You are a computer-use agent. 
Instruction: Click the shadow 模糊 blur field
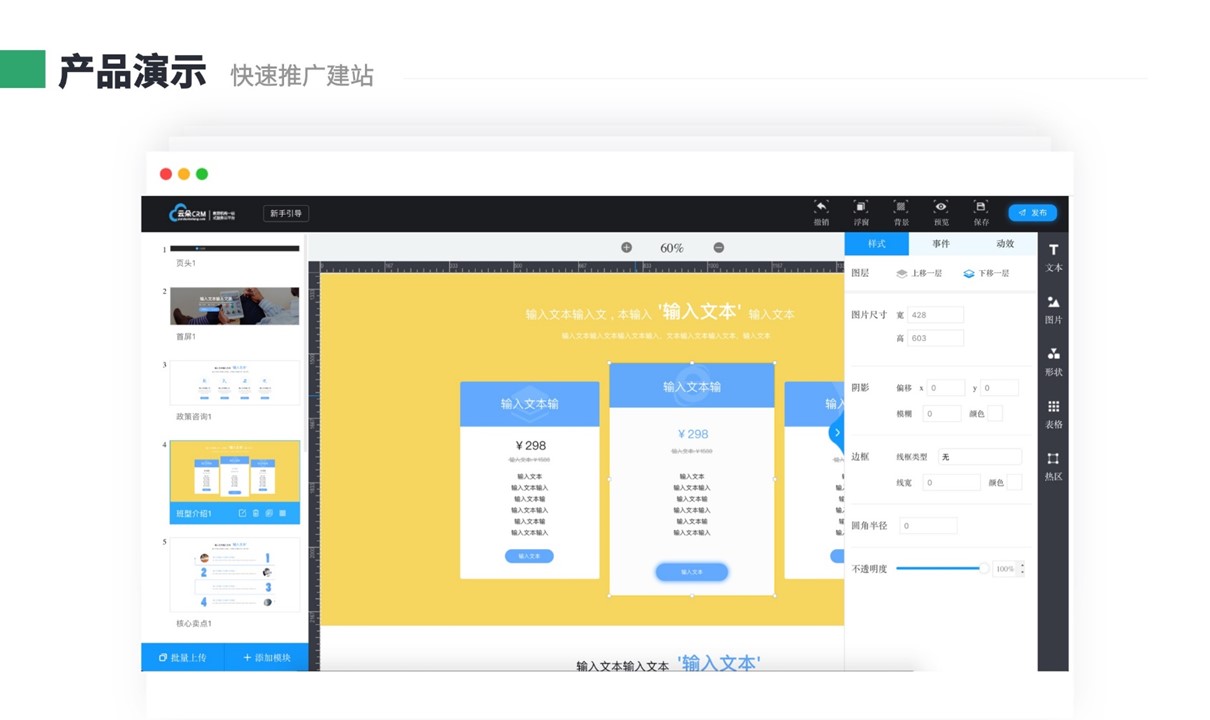[x=941, y=413]
